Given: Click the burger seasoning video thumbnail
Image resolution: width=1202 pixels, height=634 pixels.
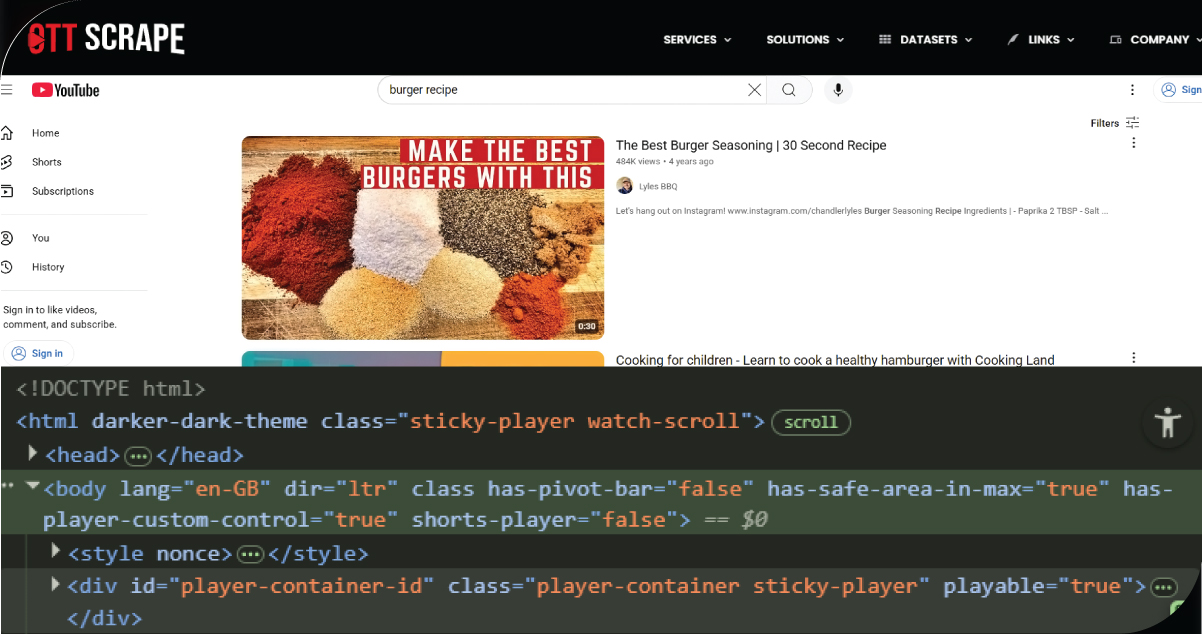Looking at the screenshot, I should (422, 238).
